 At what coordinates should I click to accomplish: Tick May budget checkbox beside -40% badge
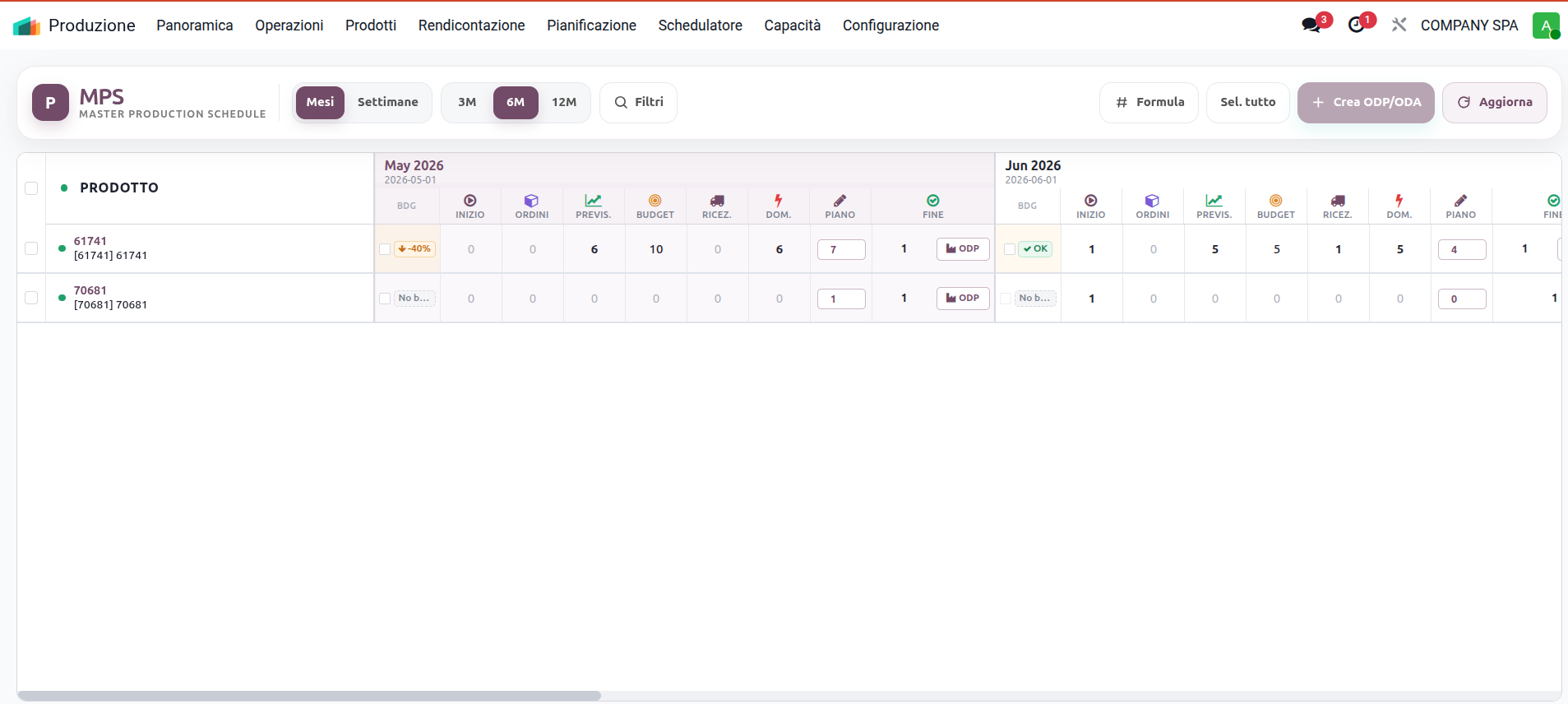(x=385, y=249)
